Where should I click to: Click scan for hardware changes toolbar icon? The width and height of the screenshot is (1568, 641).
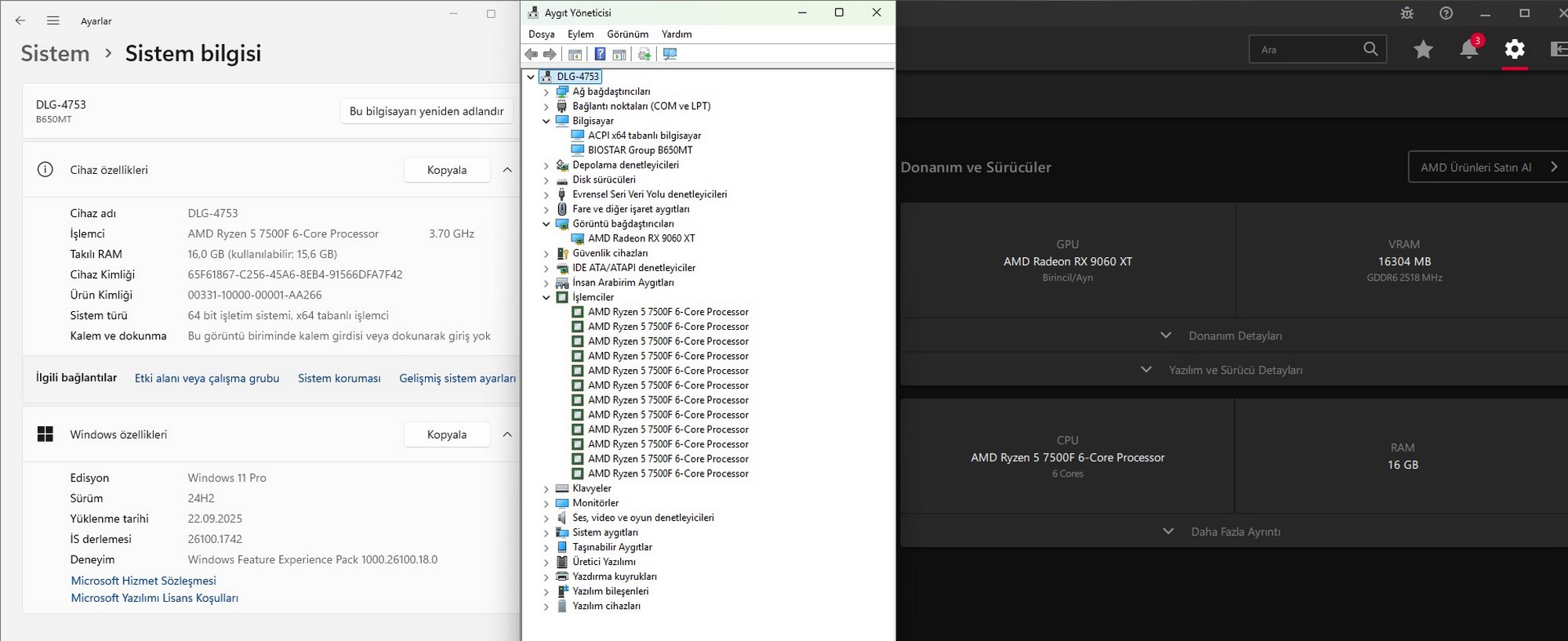[x=670, y=54]
